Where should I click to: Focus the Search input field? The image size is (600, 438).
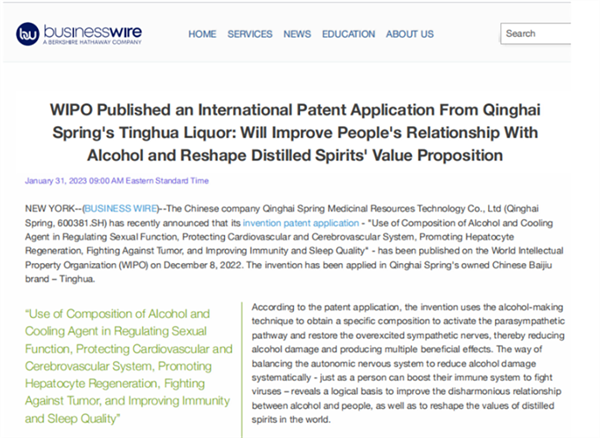click(535, 34)
